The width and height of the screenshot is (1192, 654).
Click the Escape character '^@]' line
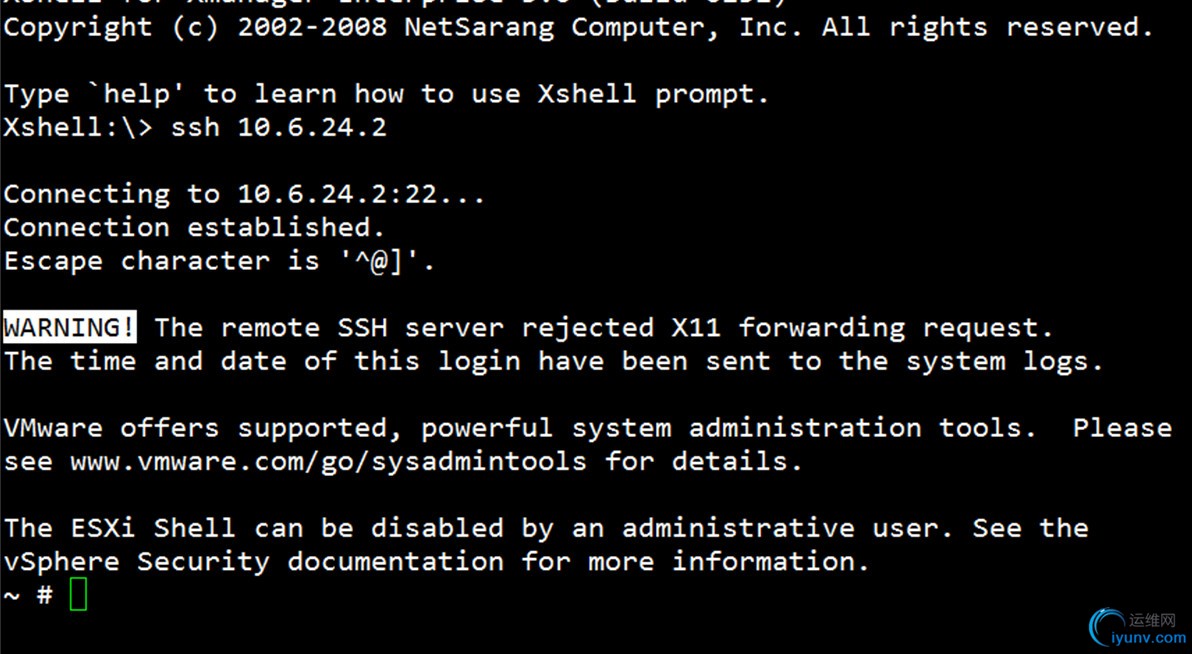click(x=219, y=261)
